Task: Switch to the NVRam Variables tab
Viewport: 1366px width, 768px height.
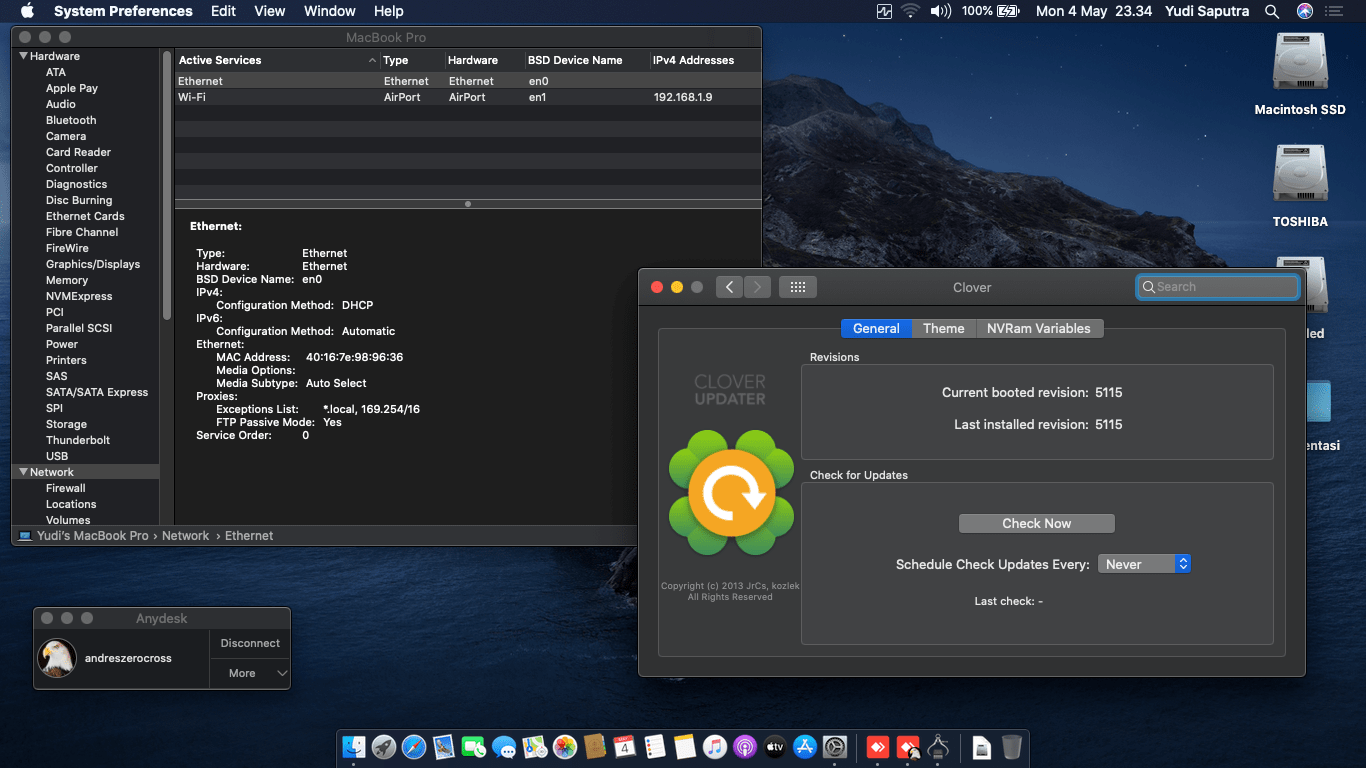Action: click(1039, 328)
